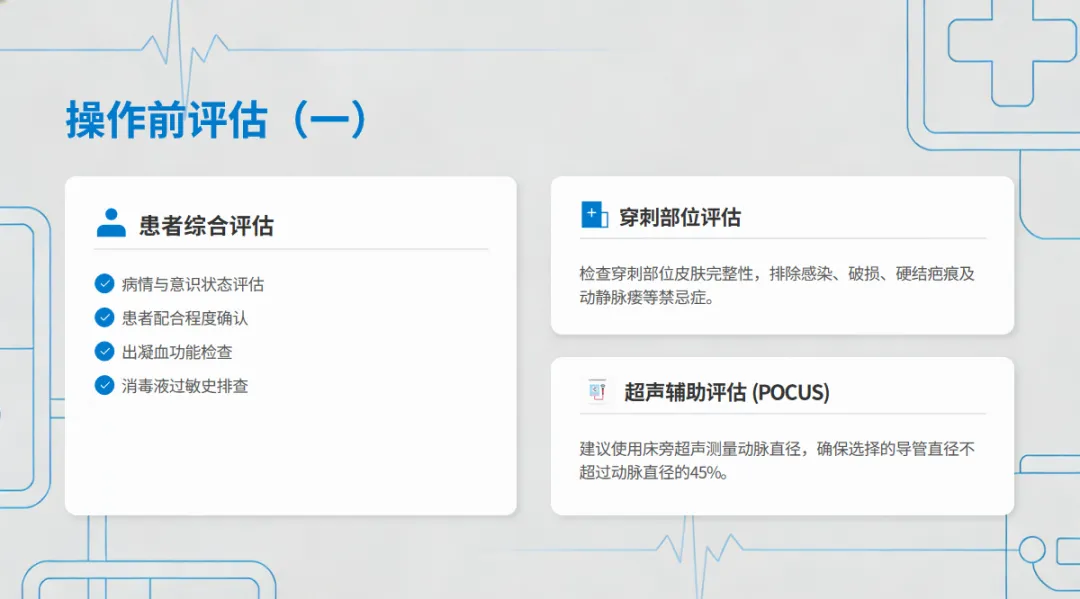Image resolution: width=1080 pixels, height=599 pixels.
Task: Click the ultrasound icon beside 超声辅助评估
Action: click(596, 391)
